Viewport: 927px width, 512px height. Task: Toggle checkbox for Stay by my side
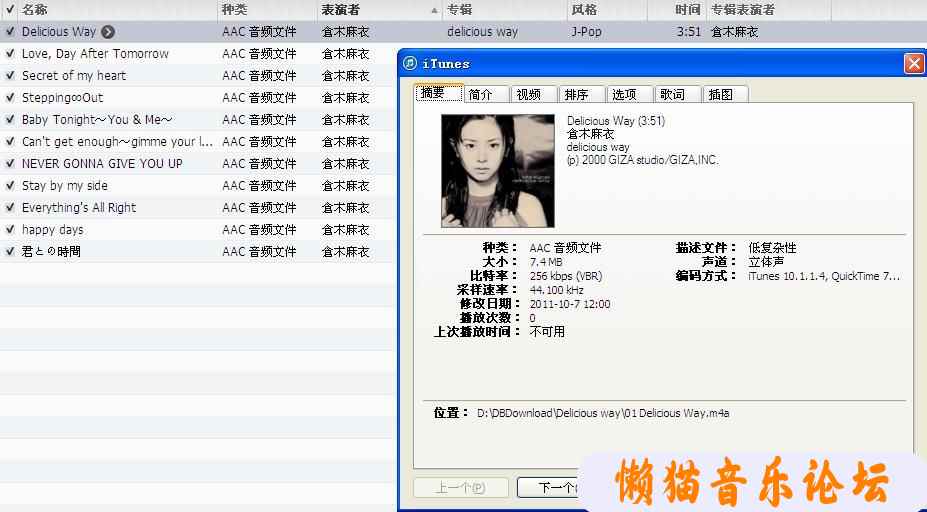click(9, 185)
